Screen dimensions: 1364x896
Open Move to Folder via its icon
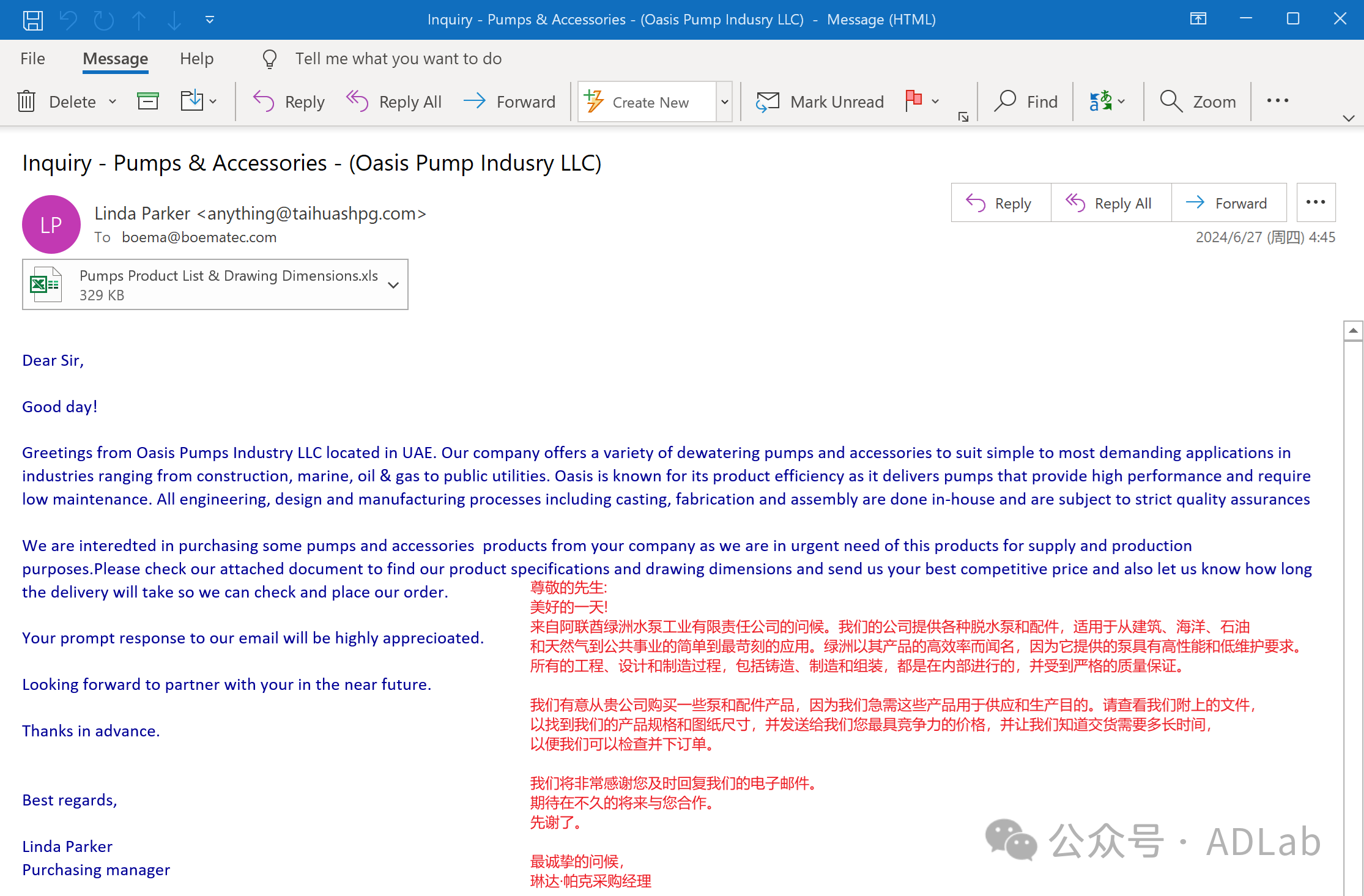tap(191, 101)
